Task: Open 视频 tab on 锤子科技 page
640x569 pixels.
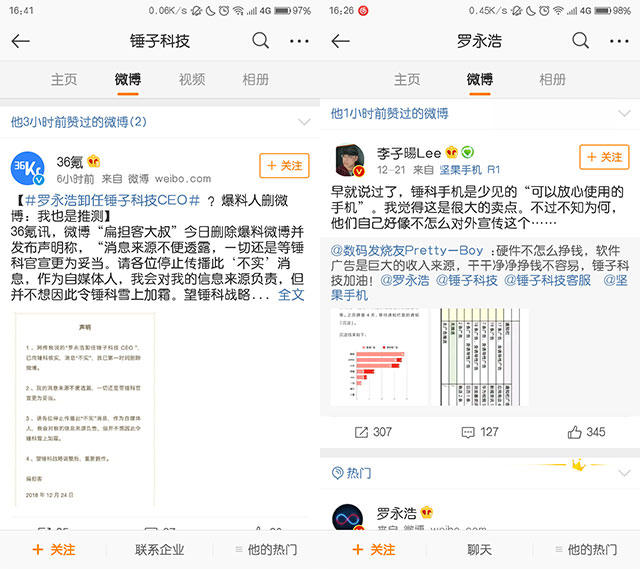Action: [x=192, y=79]
